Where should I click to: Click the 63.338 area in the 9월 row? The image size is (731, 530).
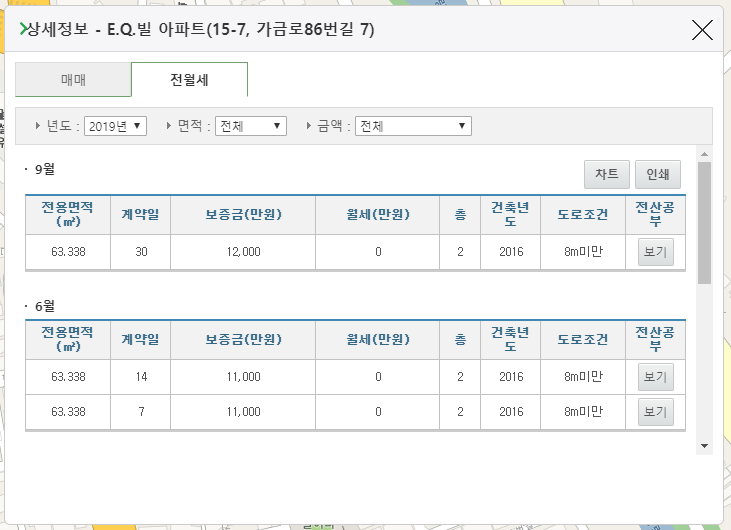click(68, 252)
